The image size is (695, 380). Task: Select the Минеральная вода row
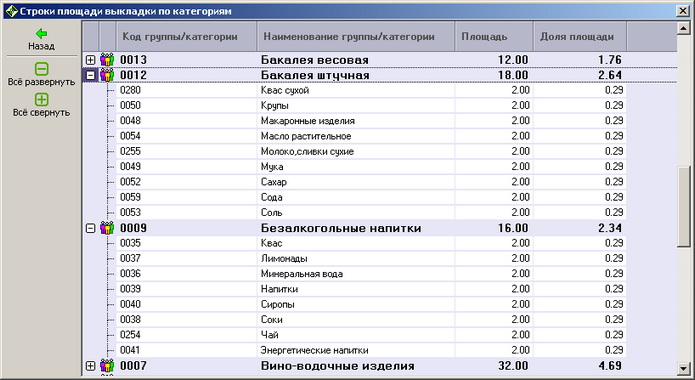click(x=371, y=274)
